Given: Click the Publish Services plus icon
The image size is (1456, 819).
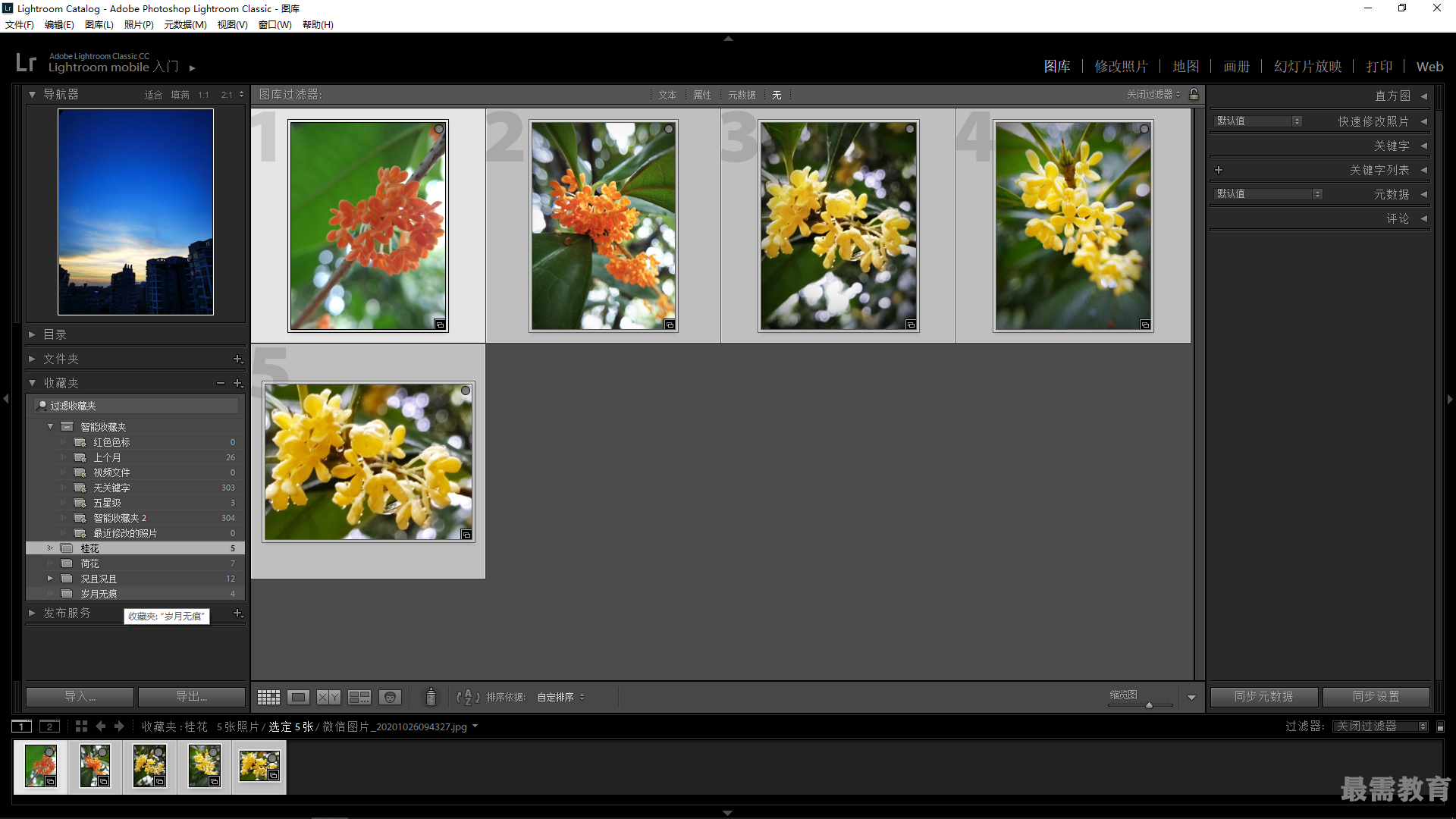Looking at the screenshot, I should [x=237, y=613].
